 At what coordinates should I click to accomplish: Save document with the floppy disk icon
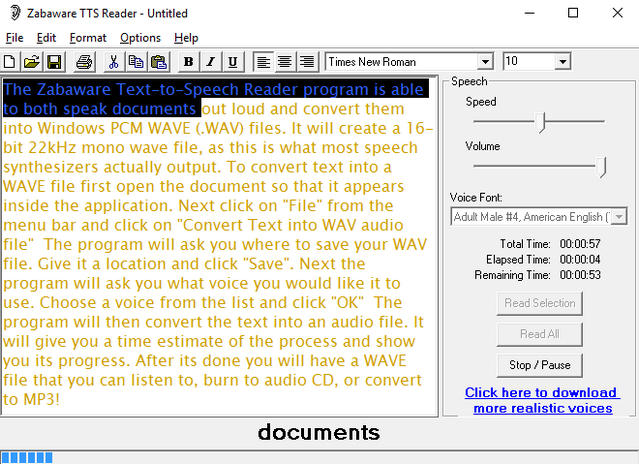(54, 62)
